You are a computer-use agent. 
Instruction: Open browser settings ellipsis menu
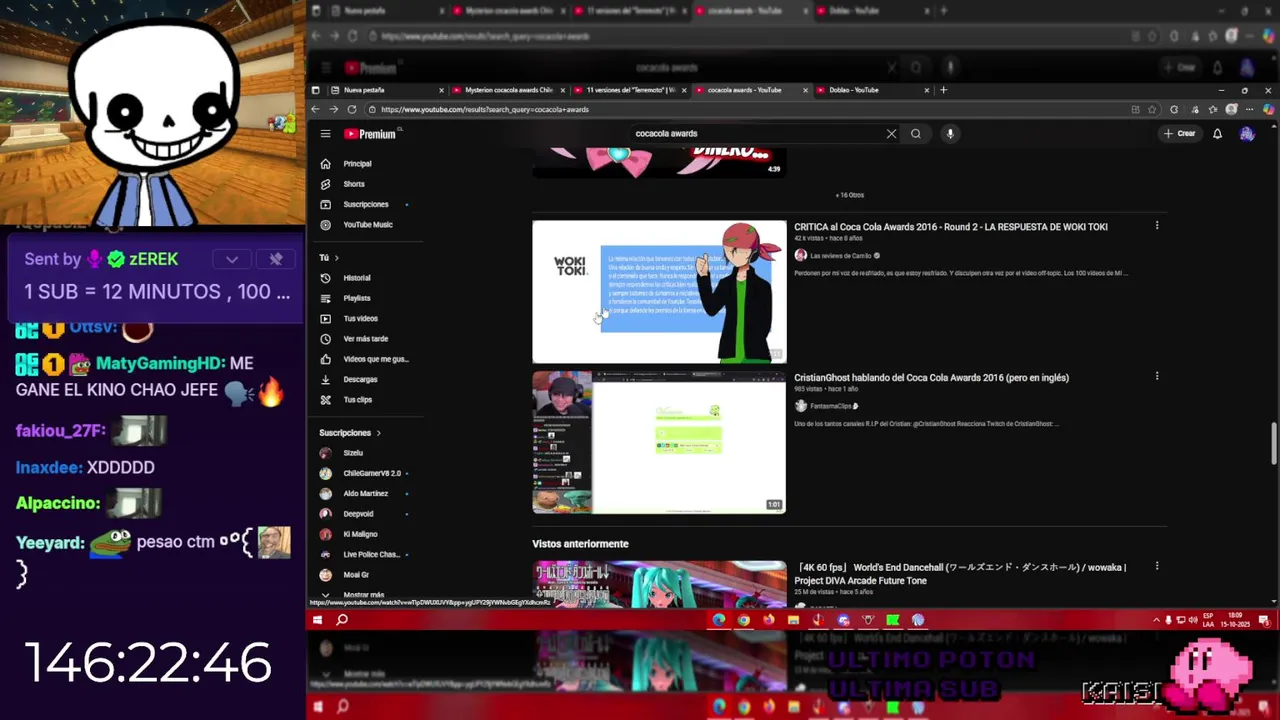(x=1250, y=109)
